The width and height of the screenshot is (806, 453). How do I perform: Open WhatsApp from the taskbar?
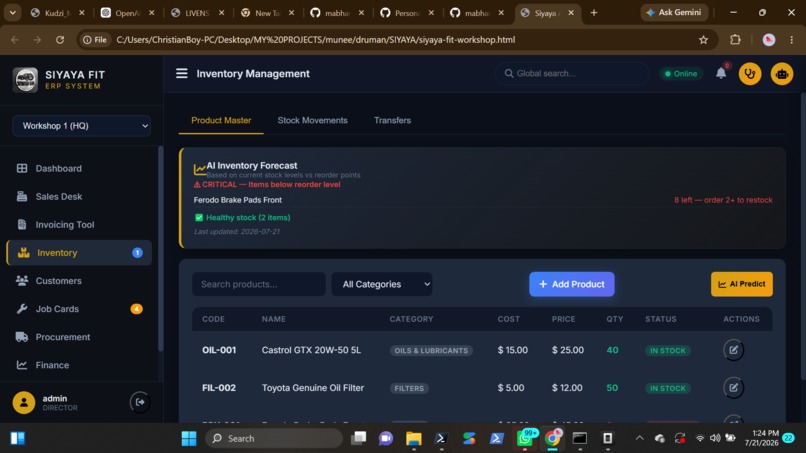pyautogui.click(x=525, y=439)
